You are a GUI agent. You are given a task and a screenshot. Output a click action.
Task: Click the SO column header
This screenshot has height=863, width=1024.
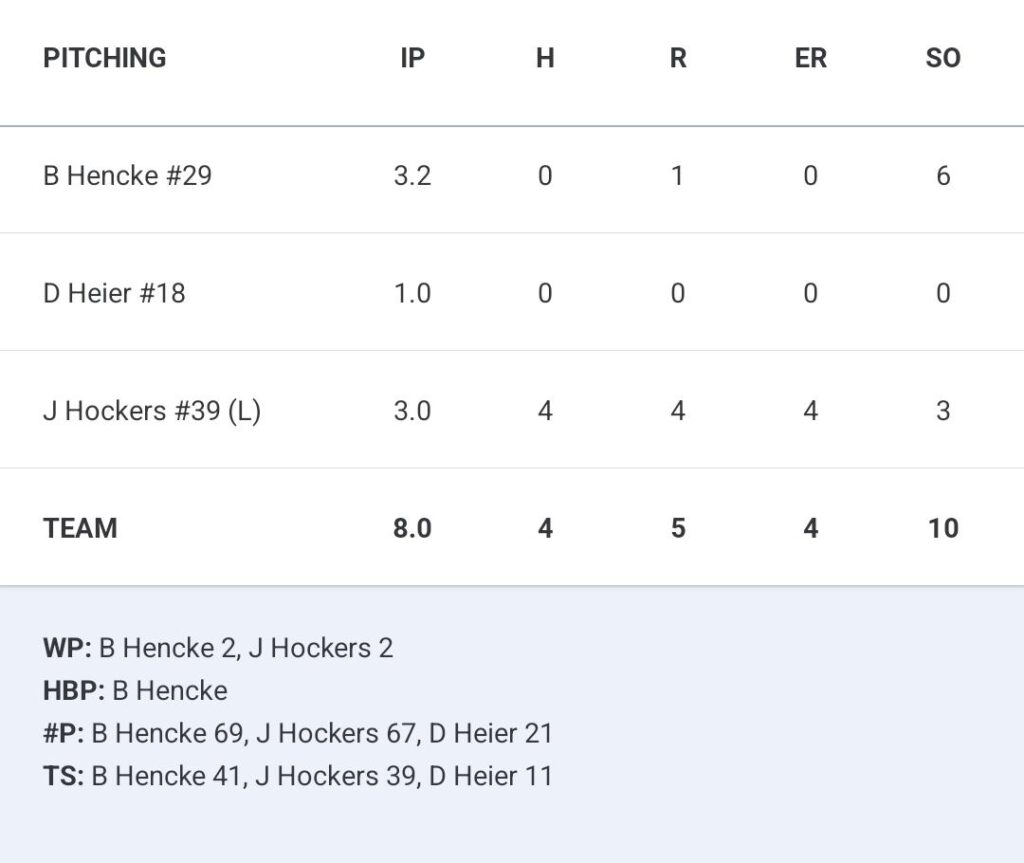(x=943, y=58)
